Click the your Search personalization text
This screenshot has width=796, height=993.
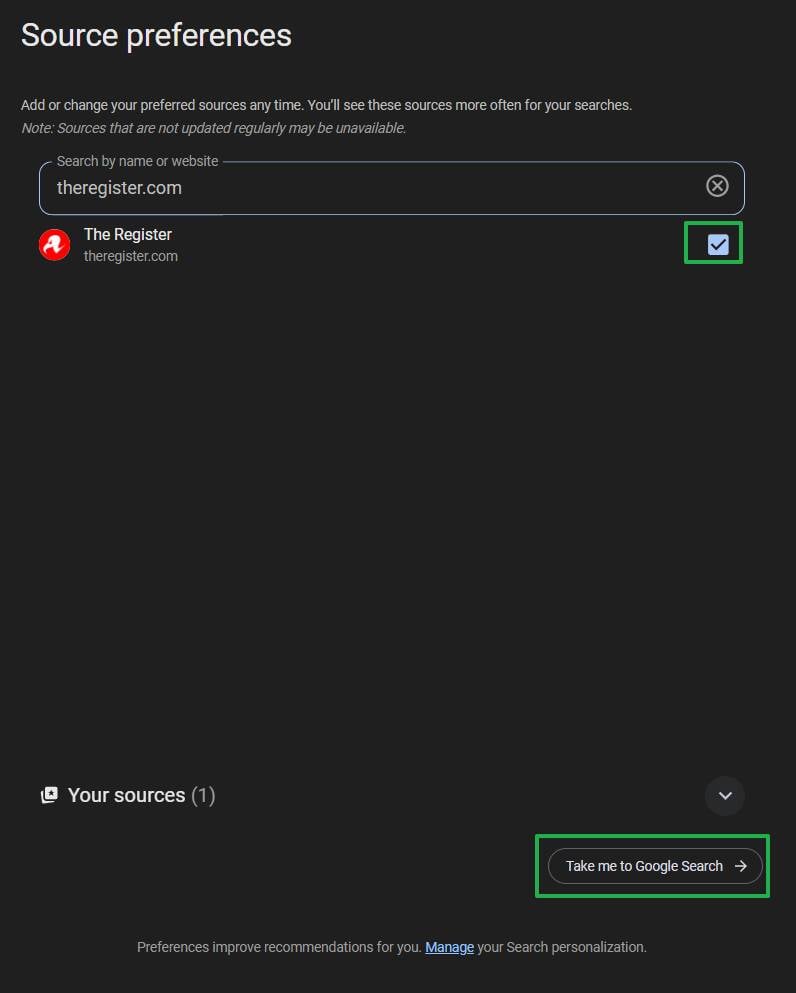(562, 947)
